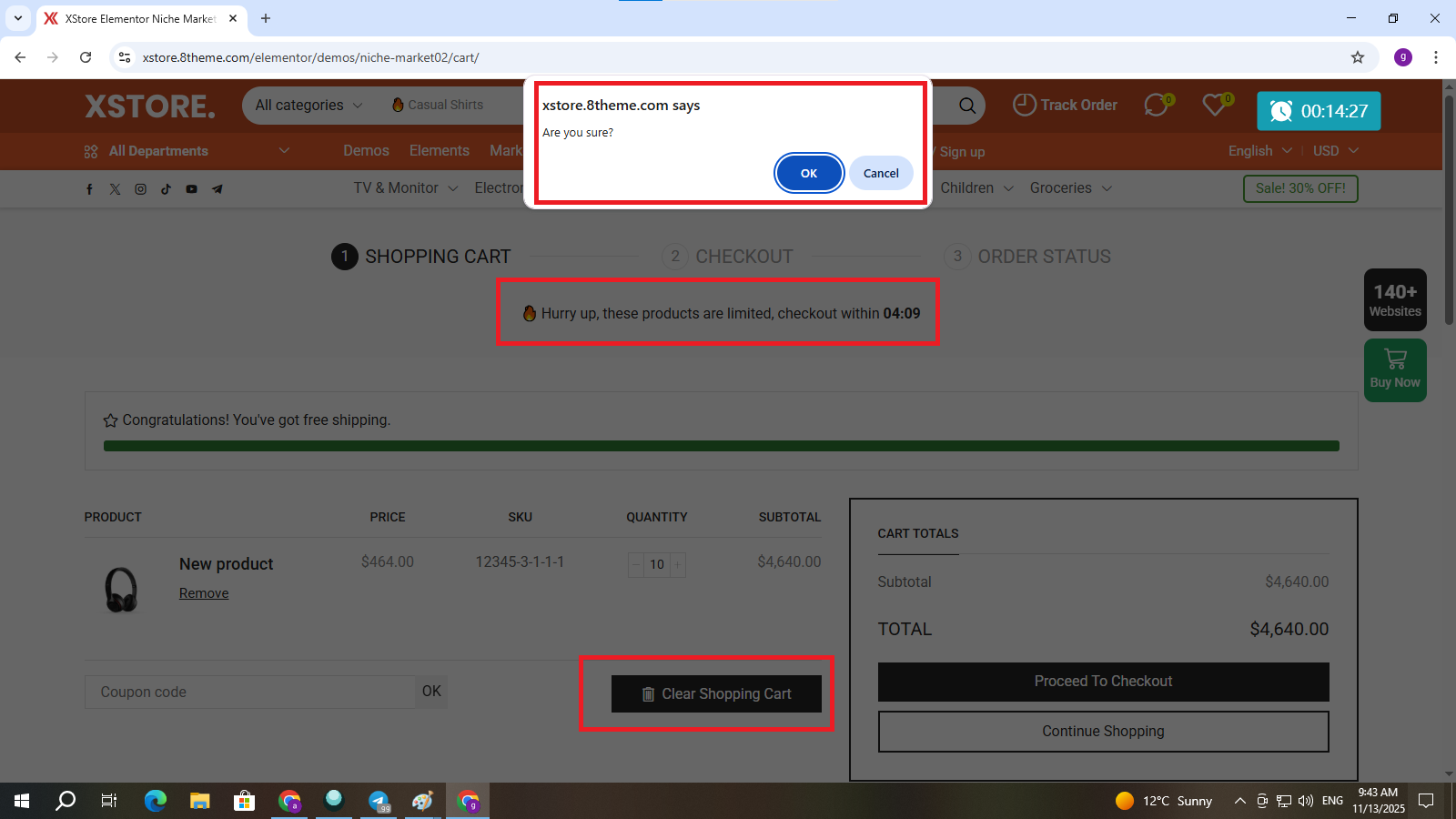This screenshot has width=1456, height=819.
Task: Click the Buy Now cart icon
Action: [x=1395, y=359]
